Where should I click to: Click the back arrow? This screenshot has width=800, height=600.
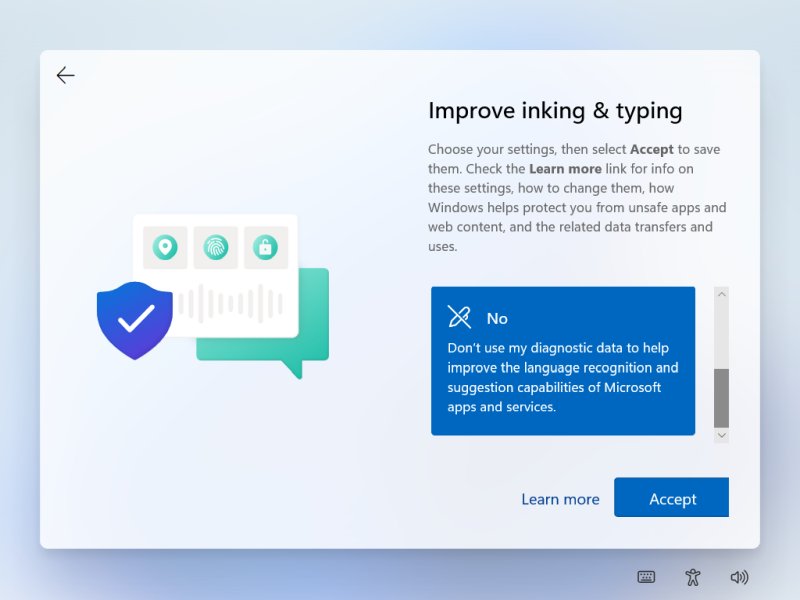[x=65, y=75]
